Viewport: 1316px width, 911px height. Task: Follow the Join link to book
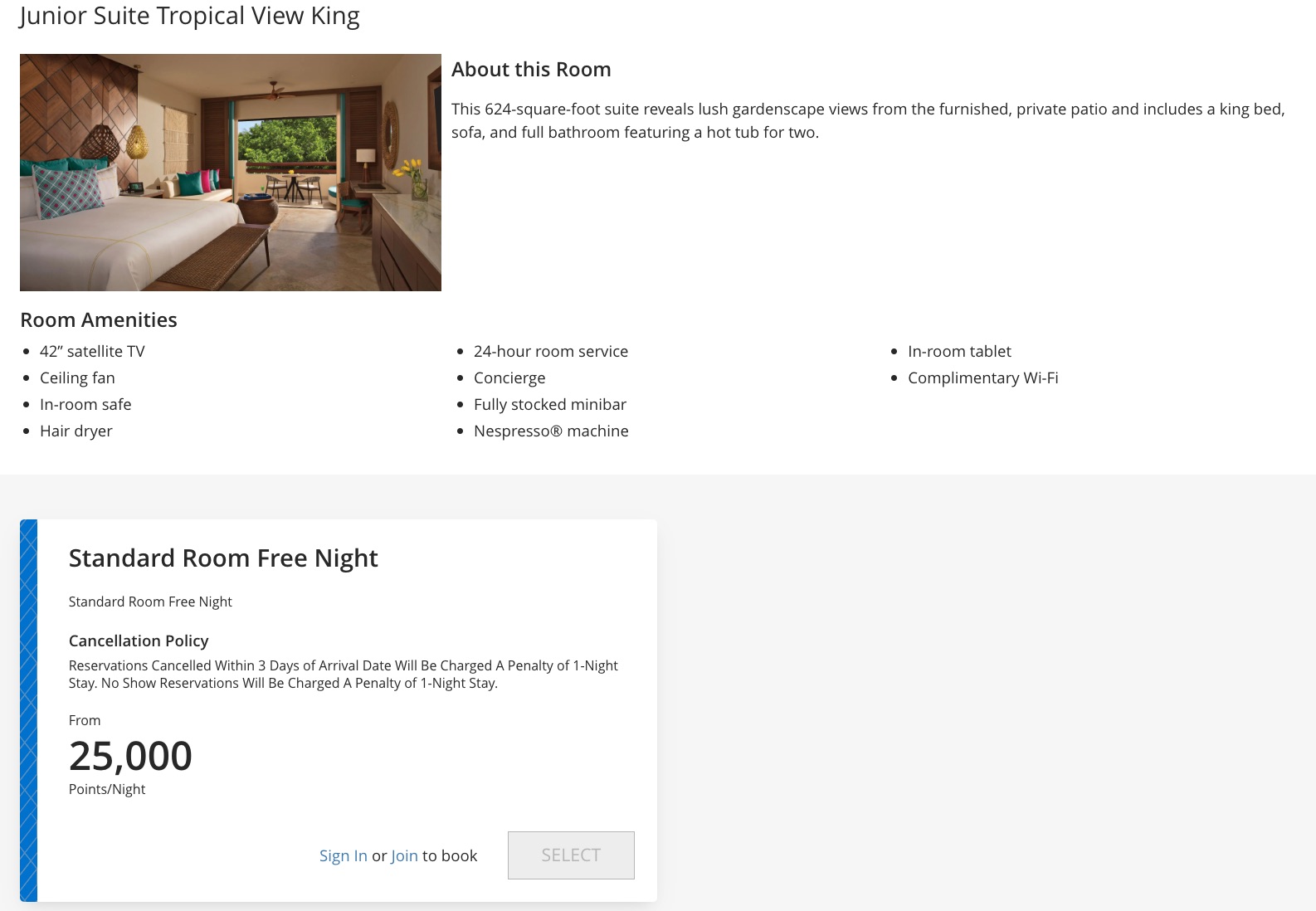click(404, 855)
